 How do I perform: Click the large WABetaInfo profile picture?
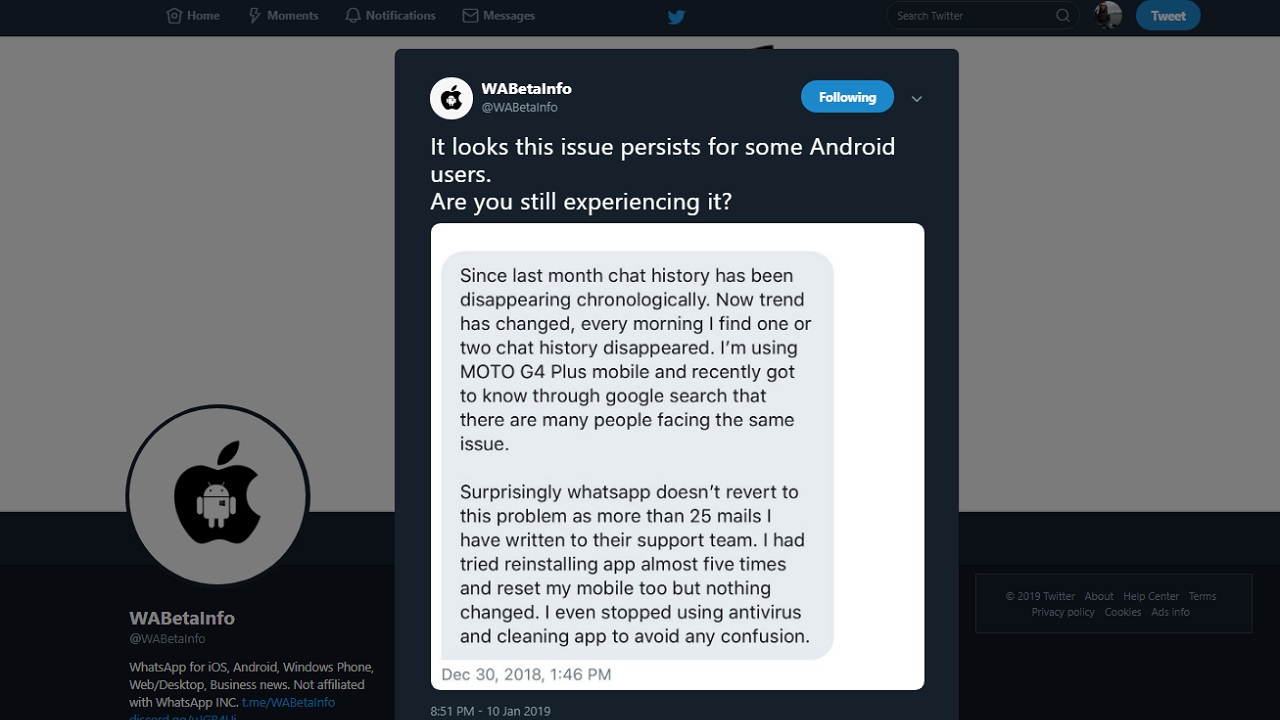click(x=218, y=496)
